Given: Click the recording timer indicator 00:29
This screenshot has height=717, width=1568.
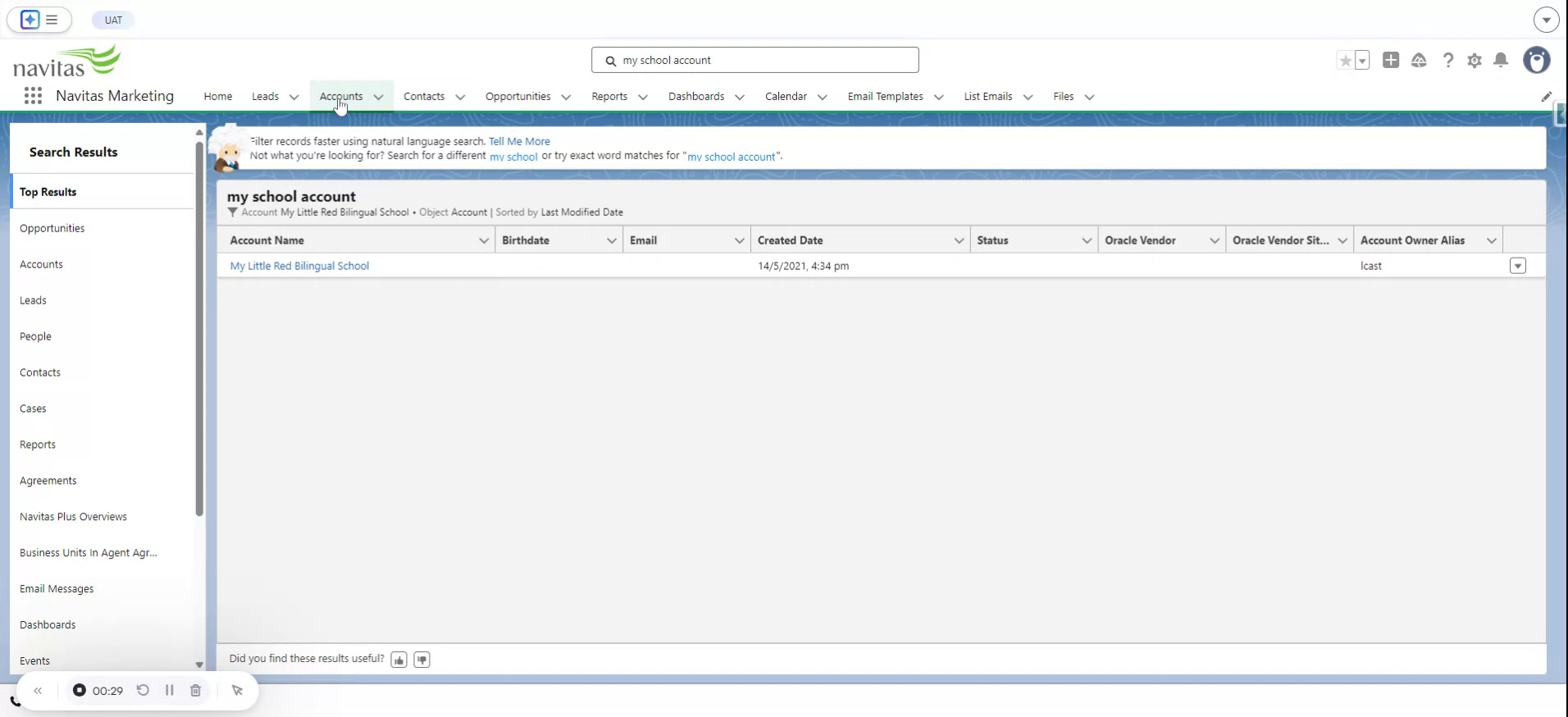Looking at the screenshot, I should (x=98, y=691).
